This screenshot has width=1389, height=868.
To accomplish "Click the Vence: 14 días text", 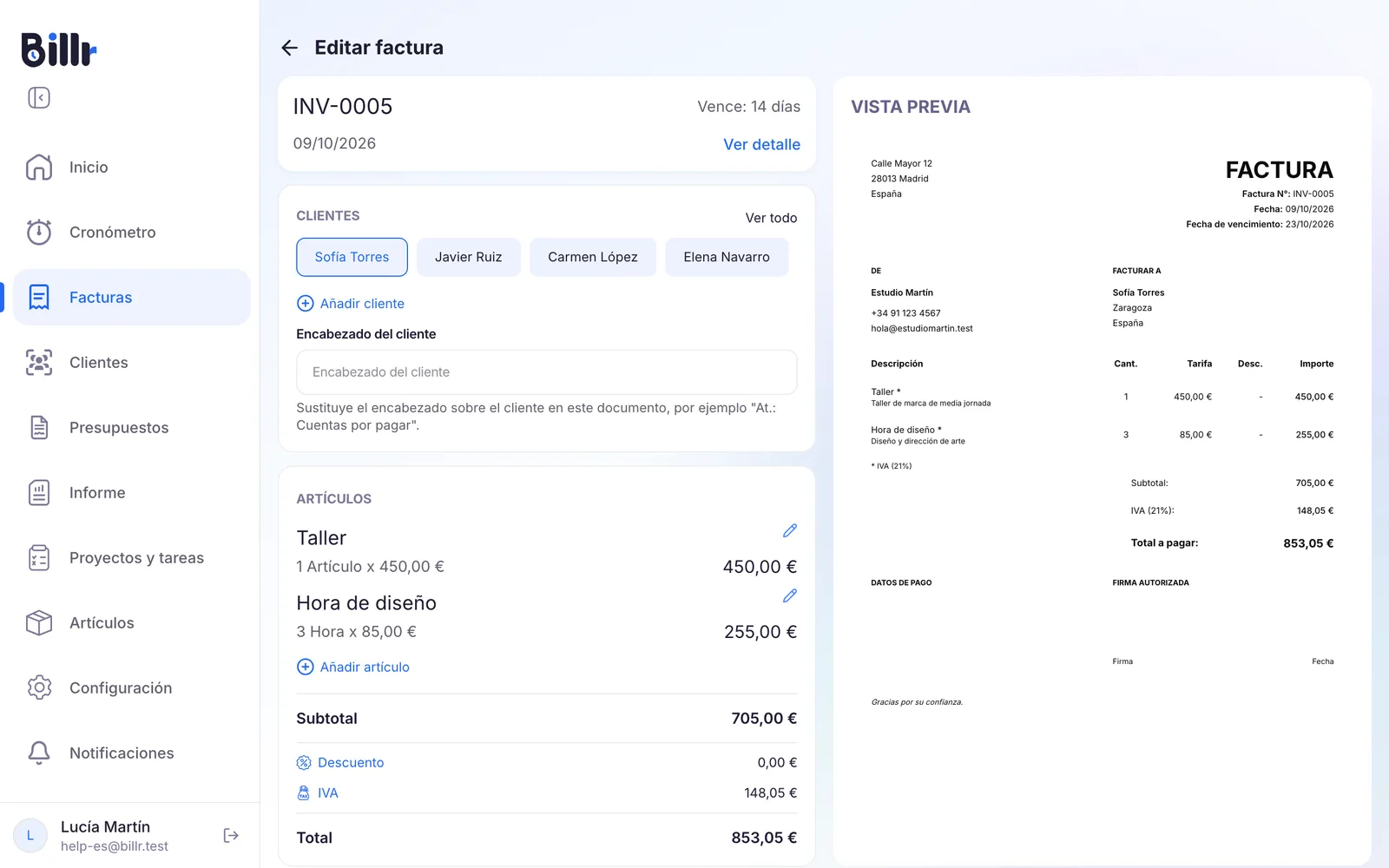I will 748,106.
